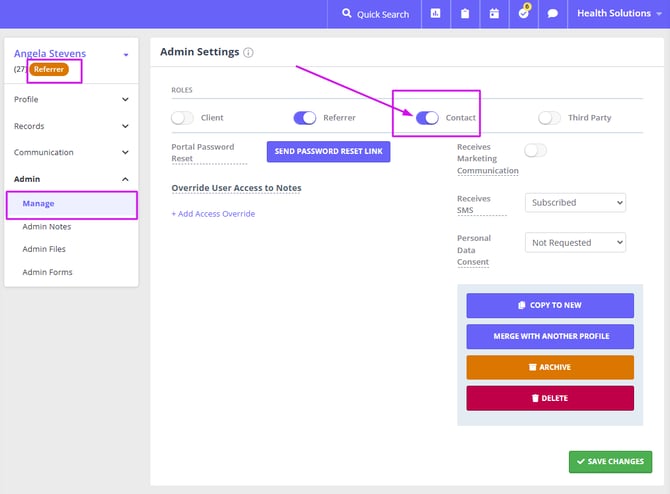Open the Personal Data Consent dropdown
670x494 pixels.
575,242
